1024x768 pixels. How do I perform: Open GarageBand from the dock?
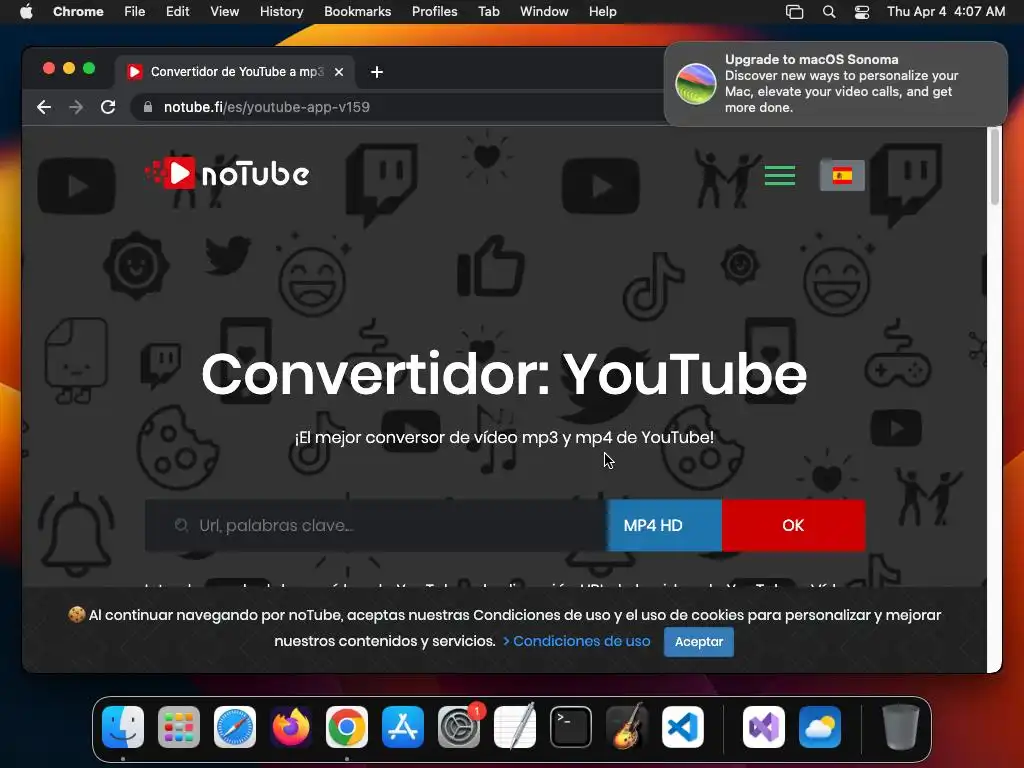pyautogui.click(x=627, y=727)
